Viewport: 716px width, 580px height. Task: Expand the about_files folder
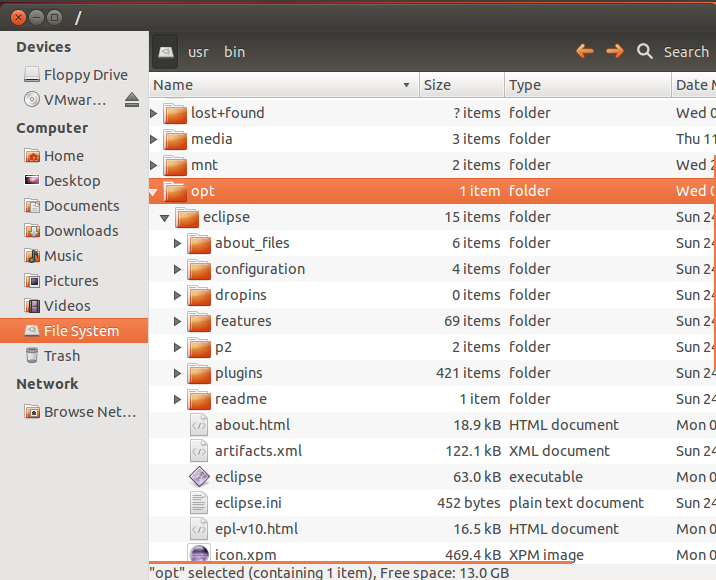point(177,243)
